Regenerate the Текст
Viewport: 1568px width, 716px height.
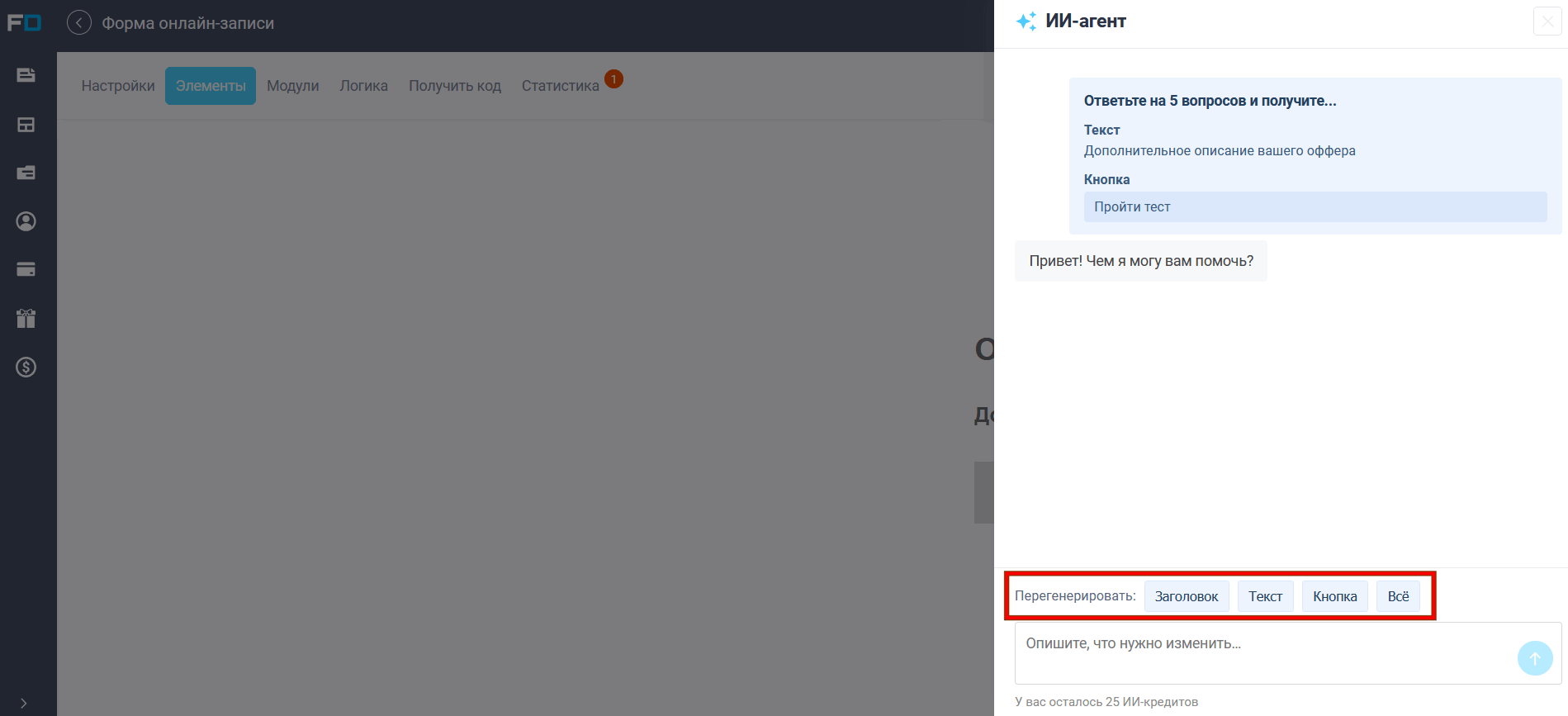click(1266, 596)
